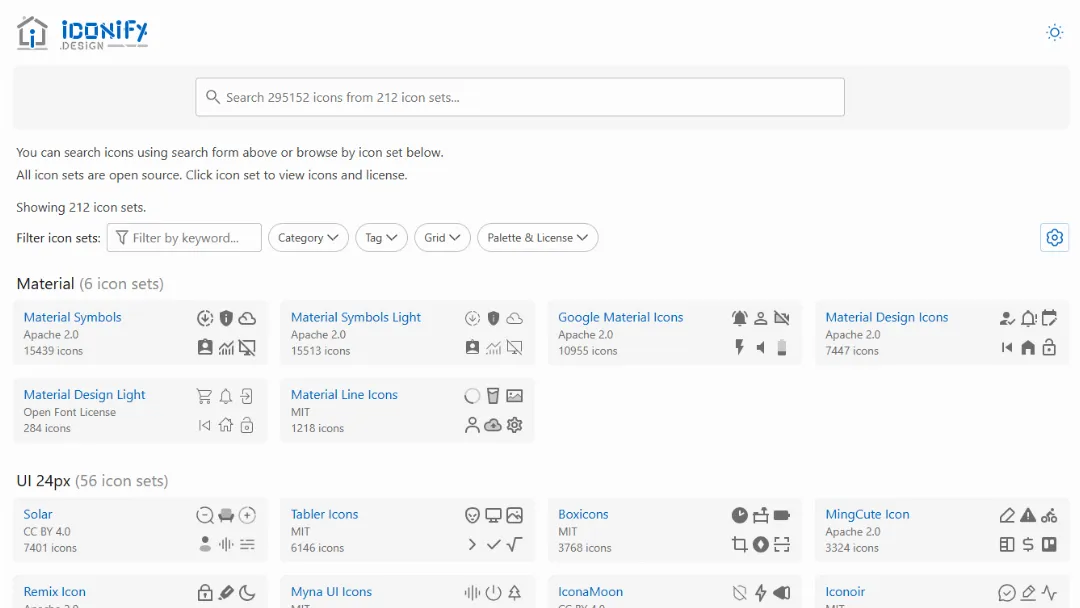Click '15439 icons' count text
Image resolution: width=1080 pixels, height=608 pixels.
pyautogui.click(x=53, y=350)
